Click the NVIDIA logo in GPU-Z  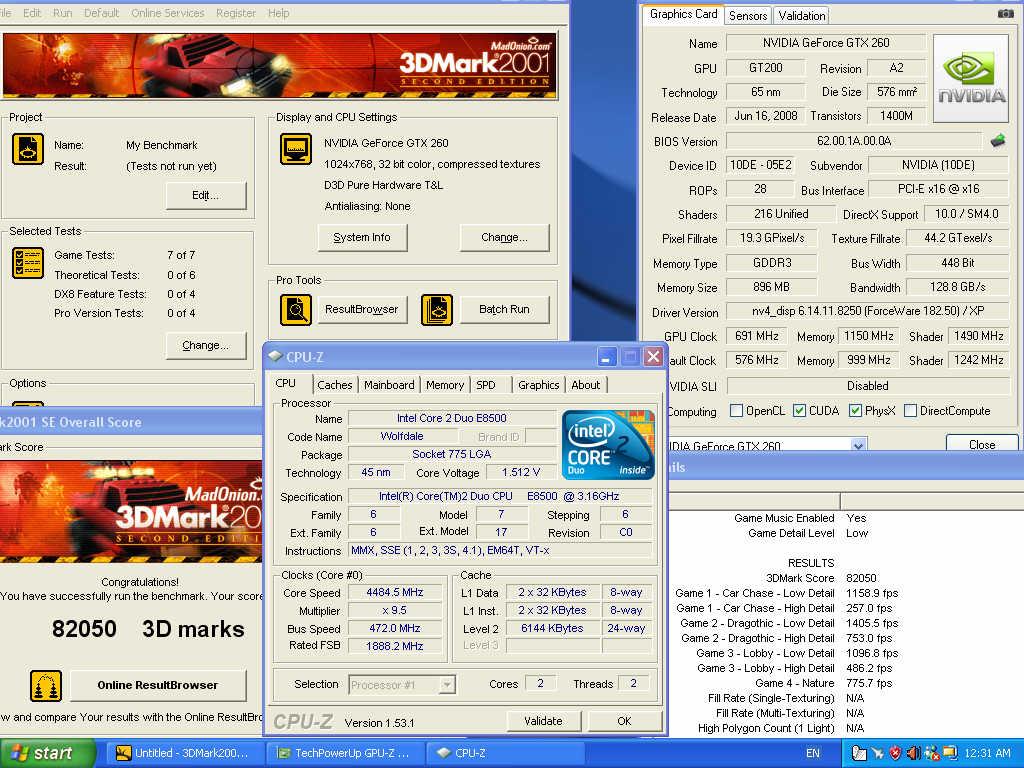[971, 79]
